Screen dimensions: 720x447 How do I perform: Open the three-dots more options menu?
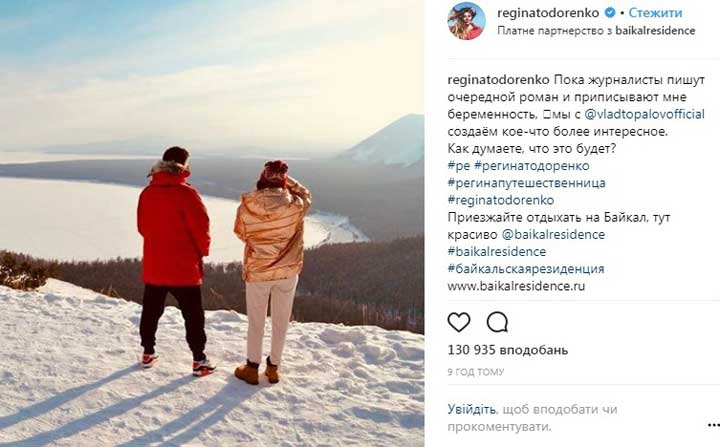[713, 425]
